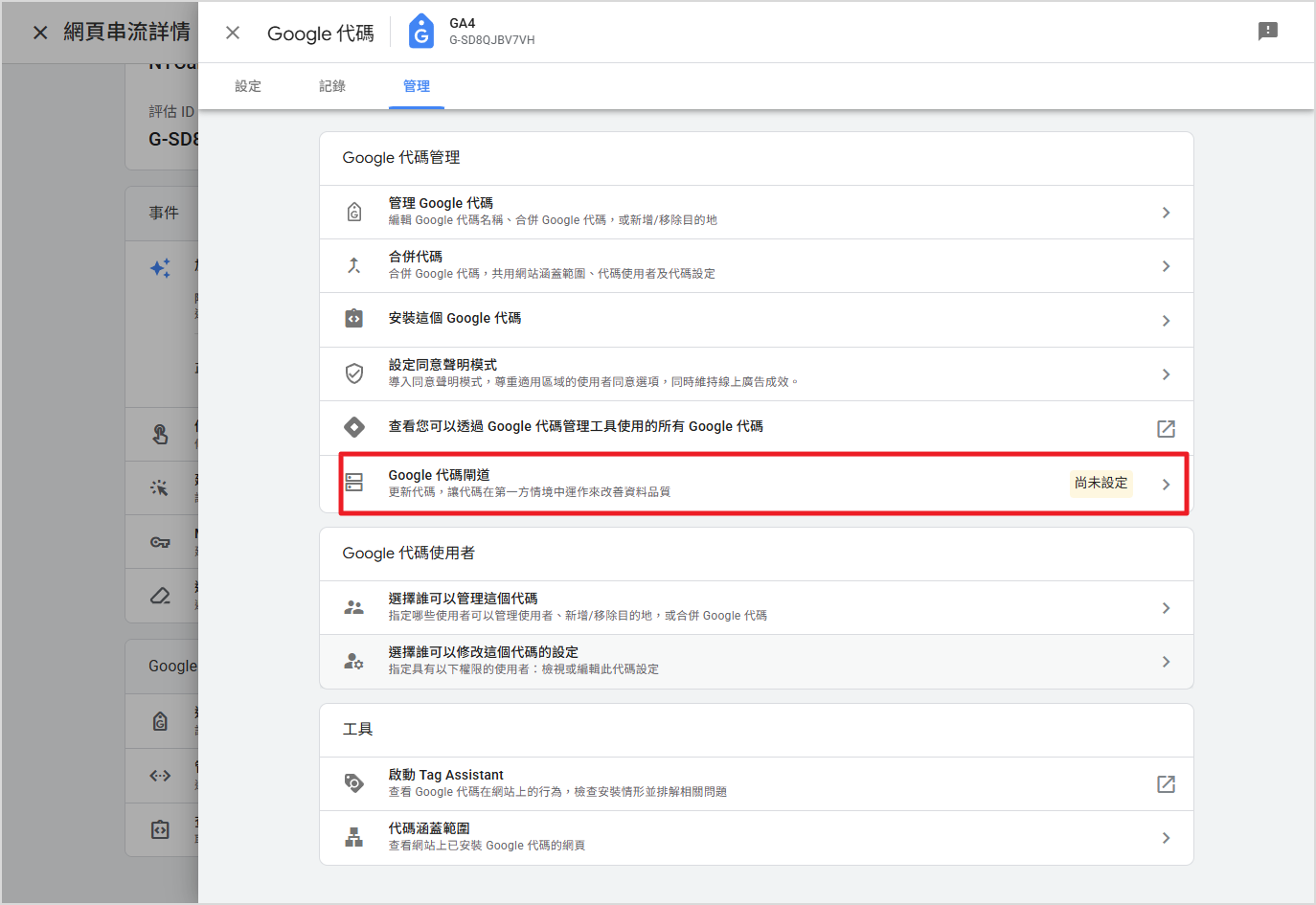Expand the 設定同意聲明模式 chevron
The image size is (1316, 905).
1166,374
